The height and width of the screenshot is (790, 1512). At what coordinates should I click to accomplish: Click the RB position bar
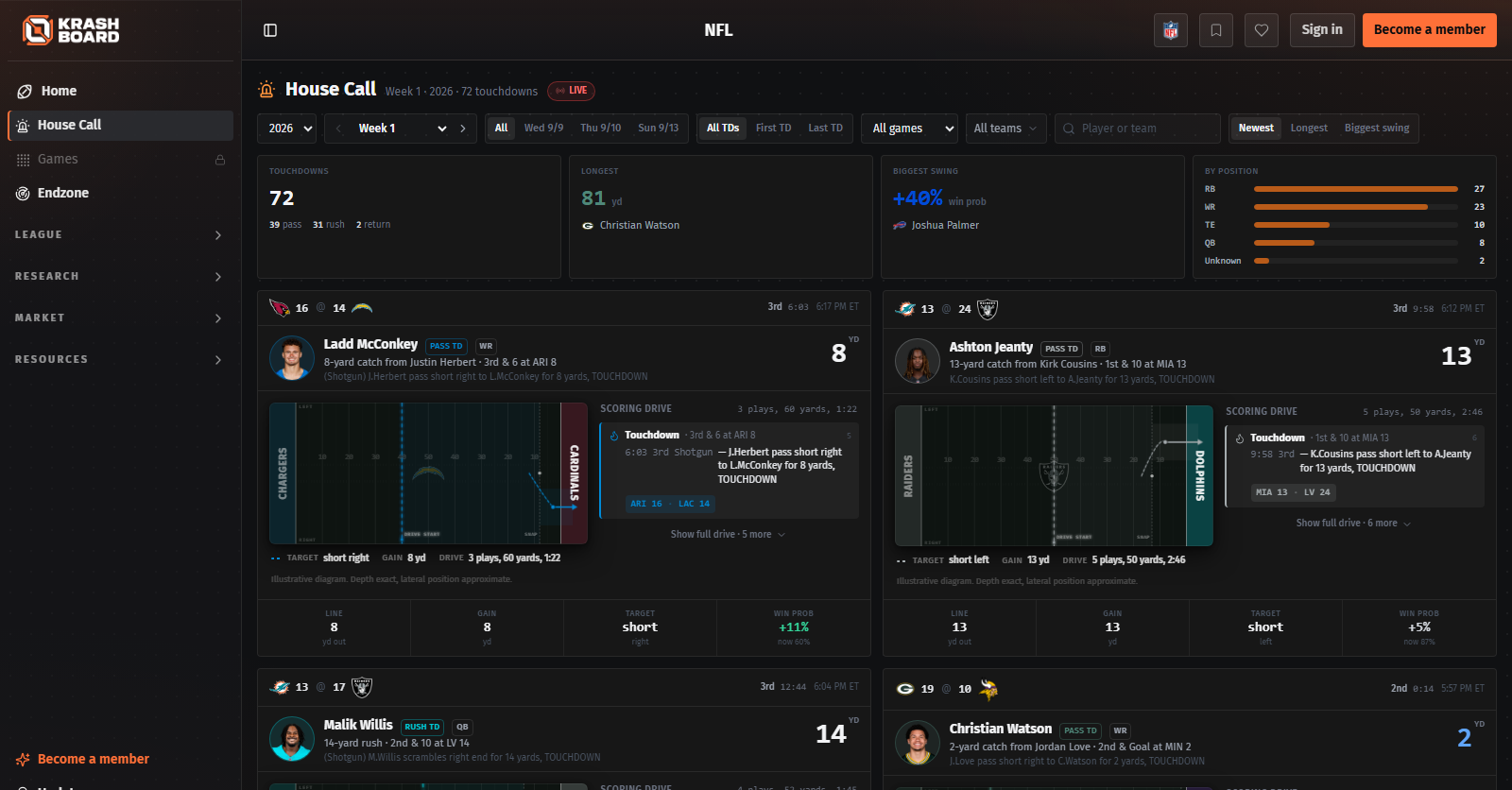tap(1355, 190)
